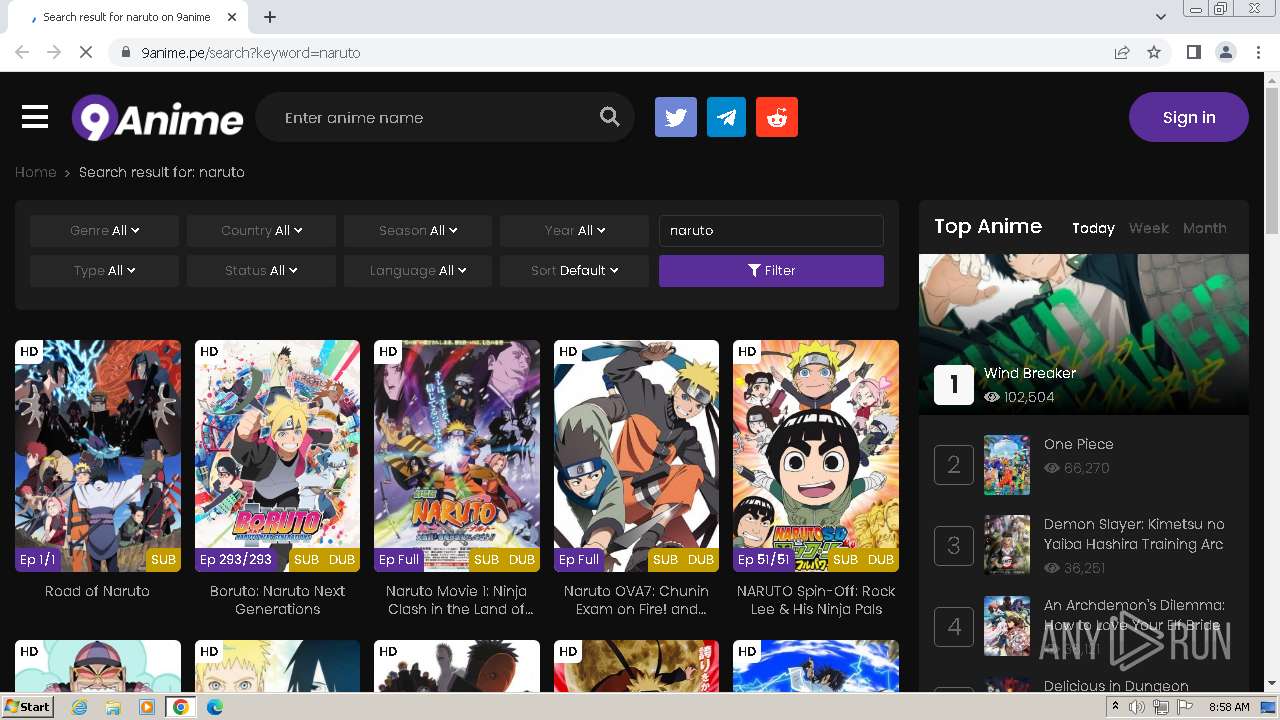This screenshot has width=1280, height=720.
Task: Click the address bar URL
Action: coord(250,52)
